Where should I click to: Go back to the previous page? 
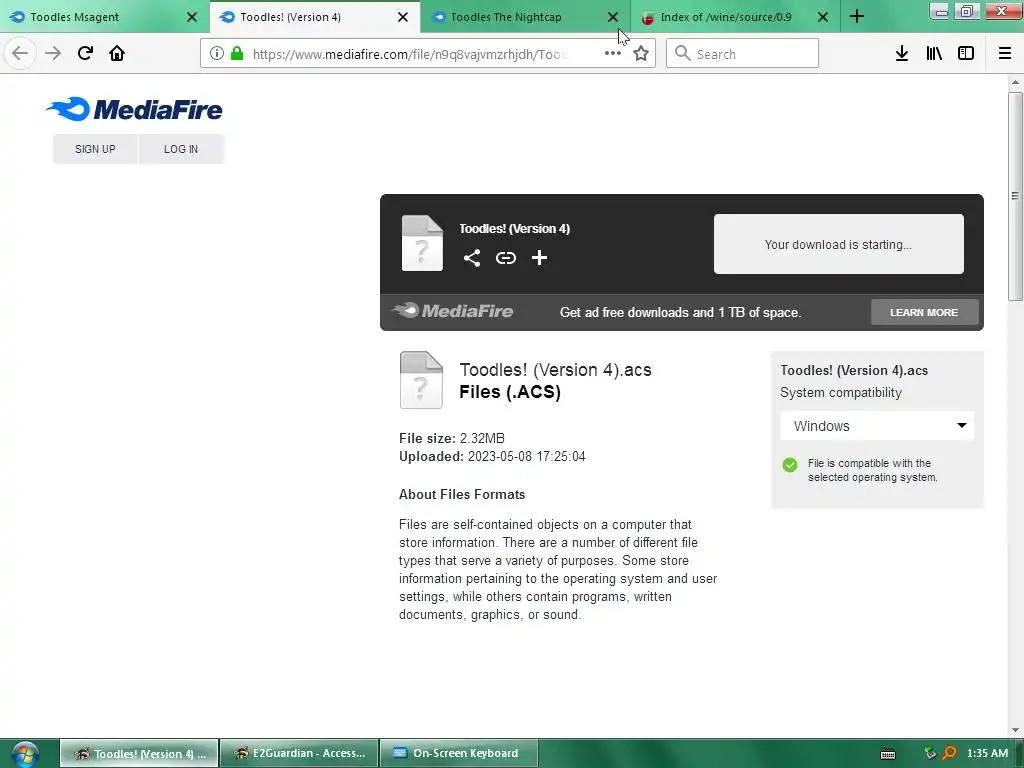pyautogui.click(x=20, y=54)
